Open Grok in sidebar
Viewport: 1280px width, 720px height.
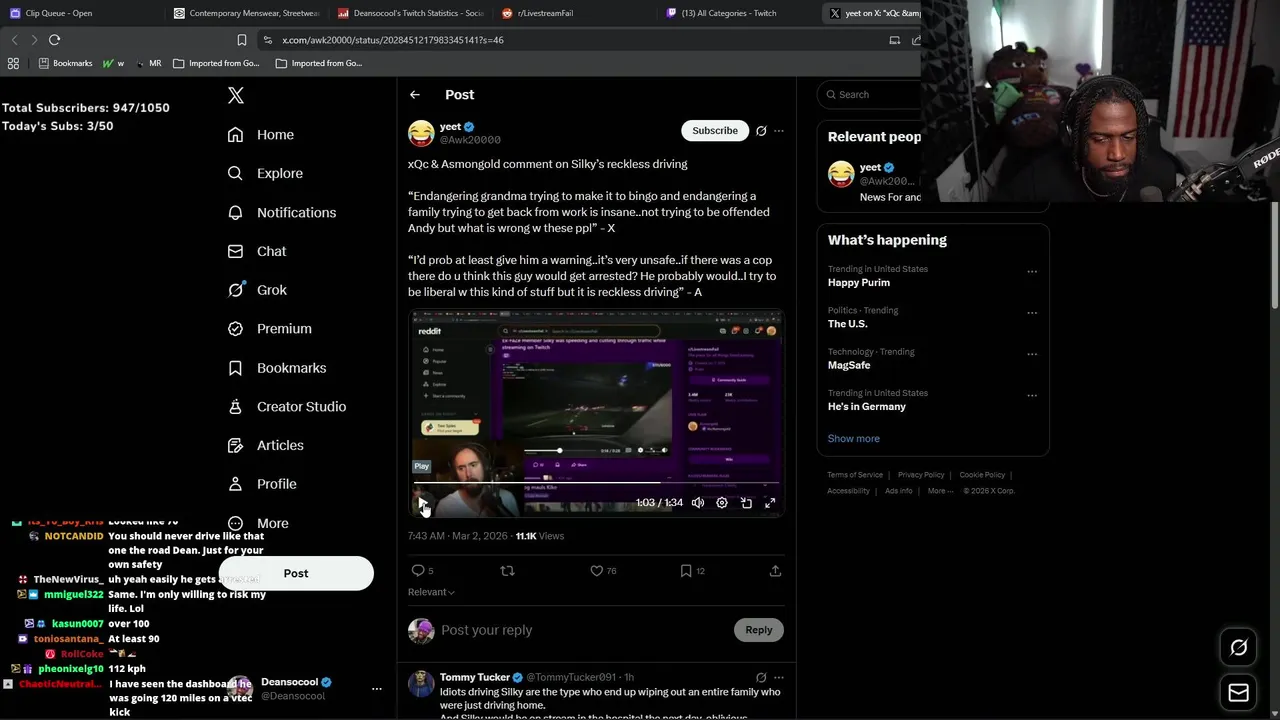pyautogui.click(x=257, y=290)
